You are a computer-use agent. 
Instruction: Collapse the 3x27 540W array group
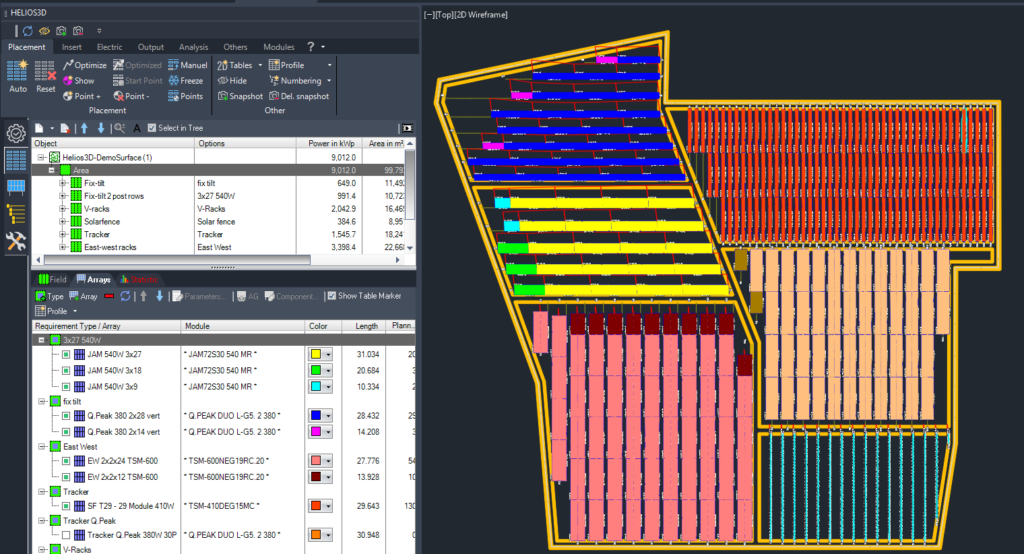[41, 340]
